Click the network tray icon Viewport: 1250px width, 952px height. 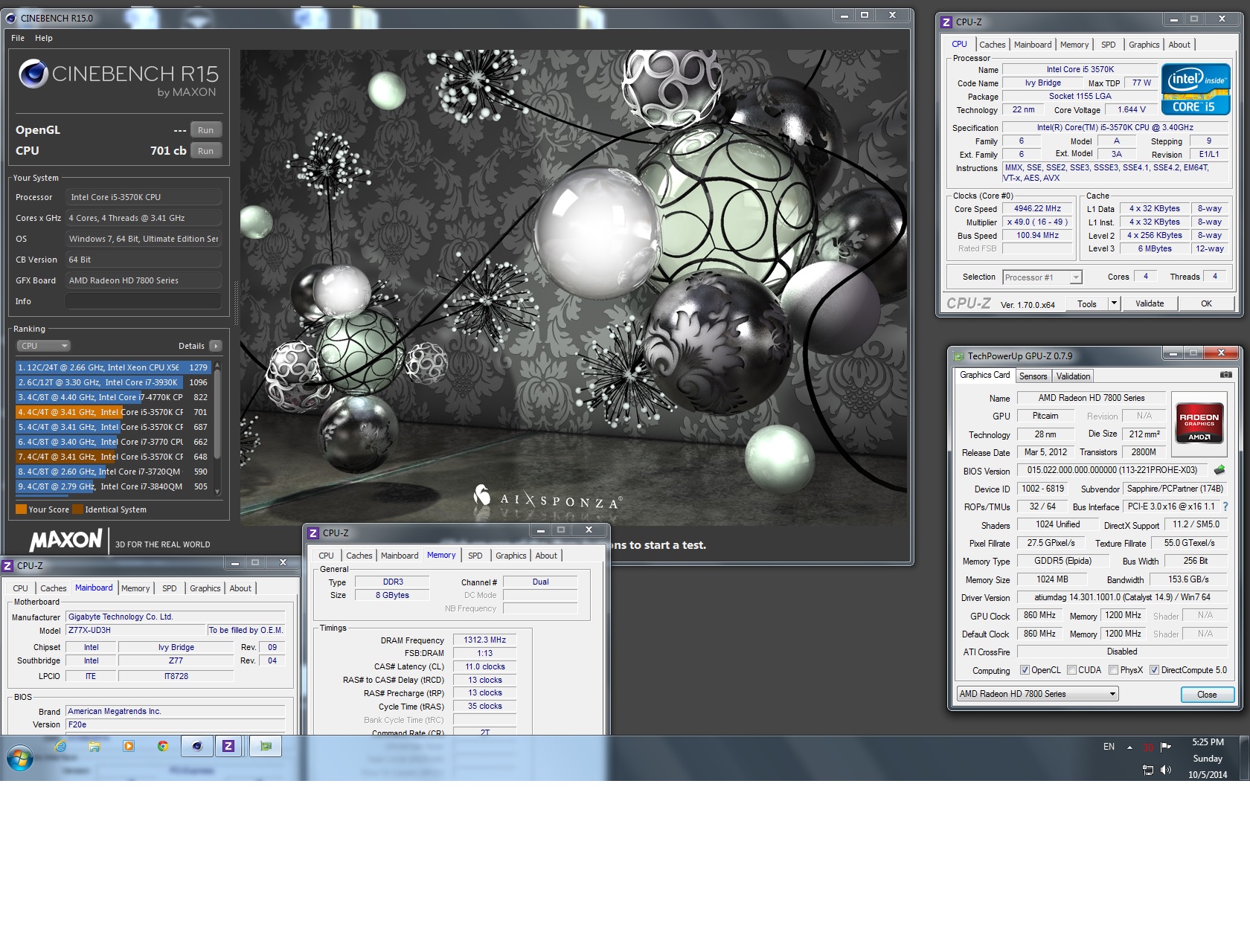1148,770
